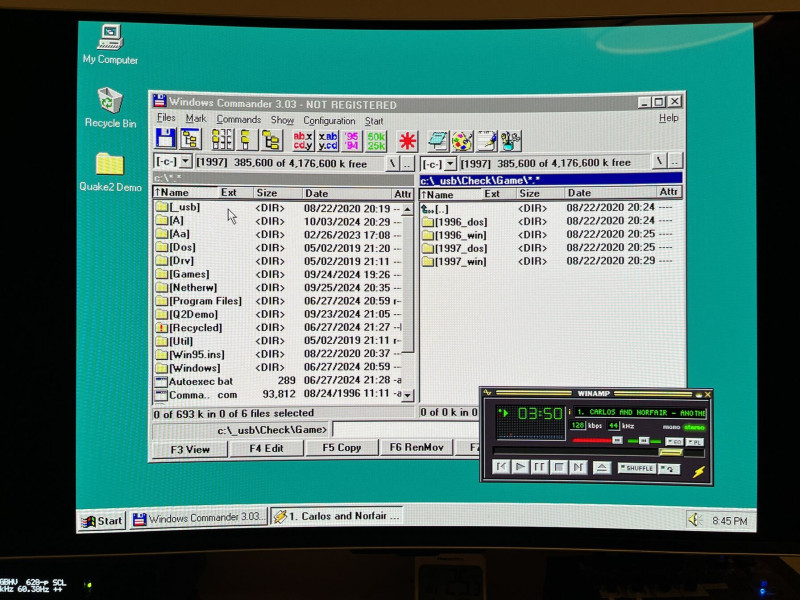This screenshot has height=600, width=800.
Task: Open the Mark menu
Action: pos(196,119)
